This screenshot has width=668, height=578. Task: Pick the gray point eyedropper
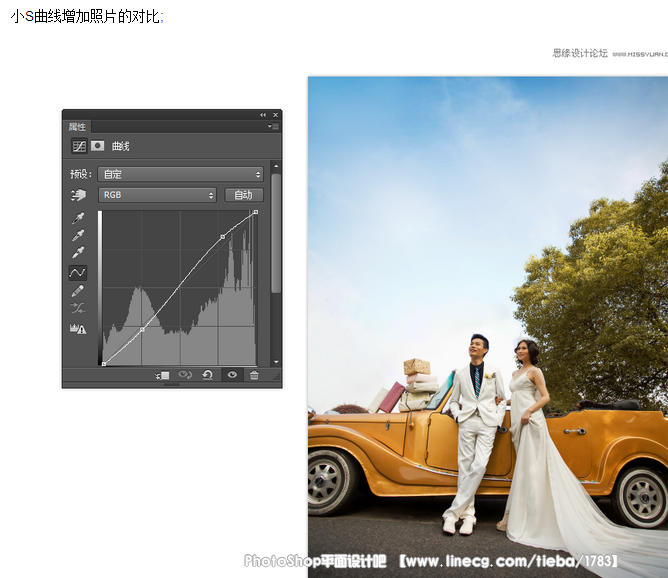coord(78,235)
